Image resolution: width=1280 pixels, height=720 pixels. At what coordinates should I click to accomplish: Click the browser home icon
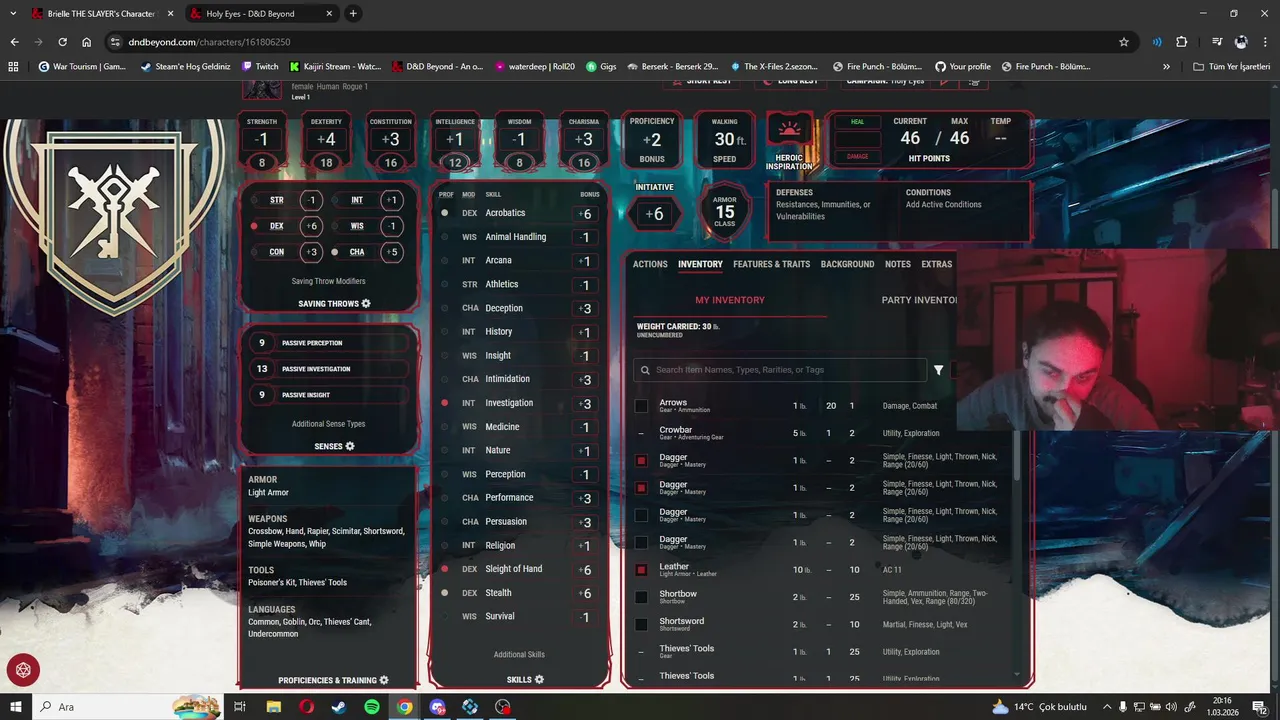87,42
